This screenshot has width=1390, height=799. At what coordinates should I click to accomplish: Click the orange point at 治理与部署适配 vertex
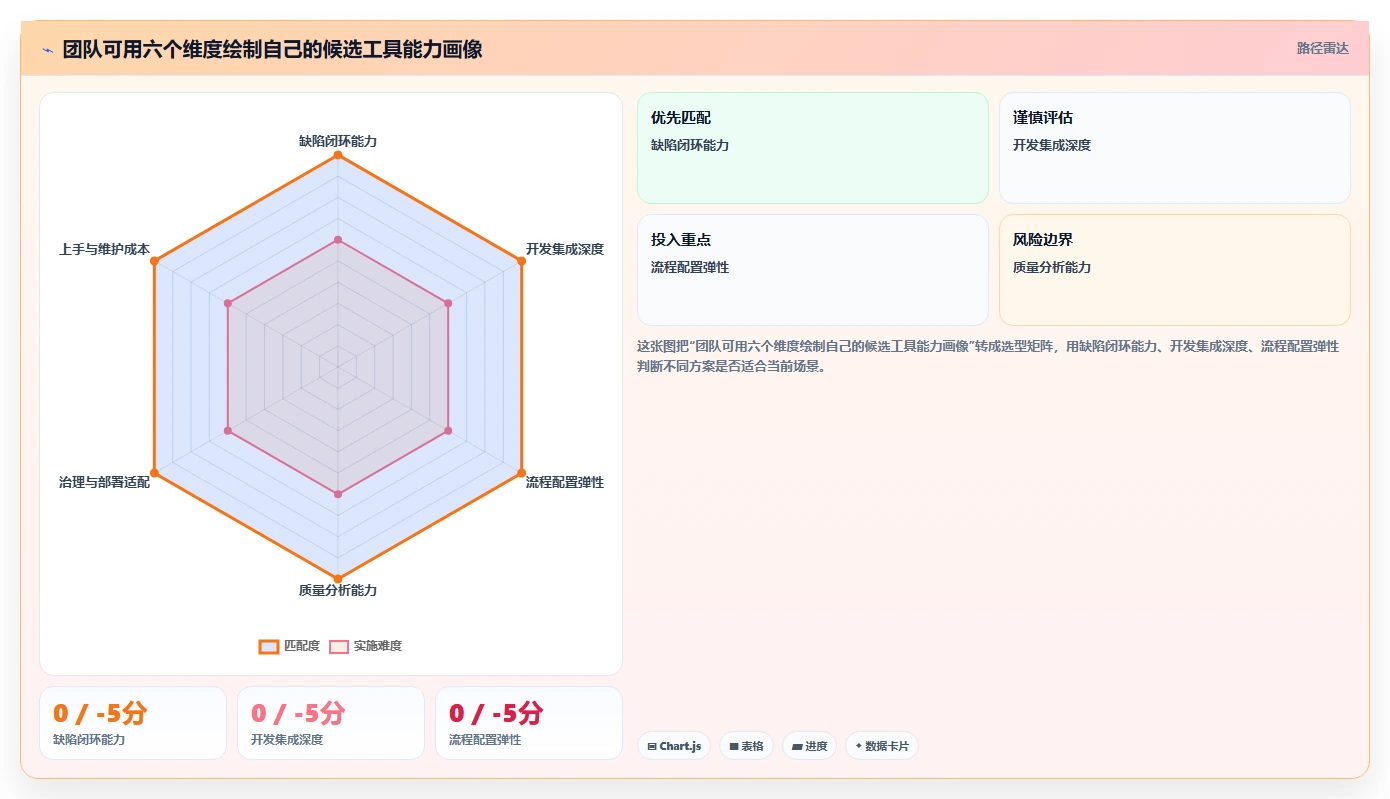click(x=154, y=472)
